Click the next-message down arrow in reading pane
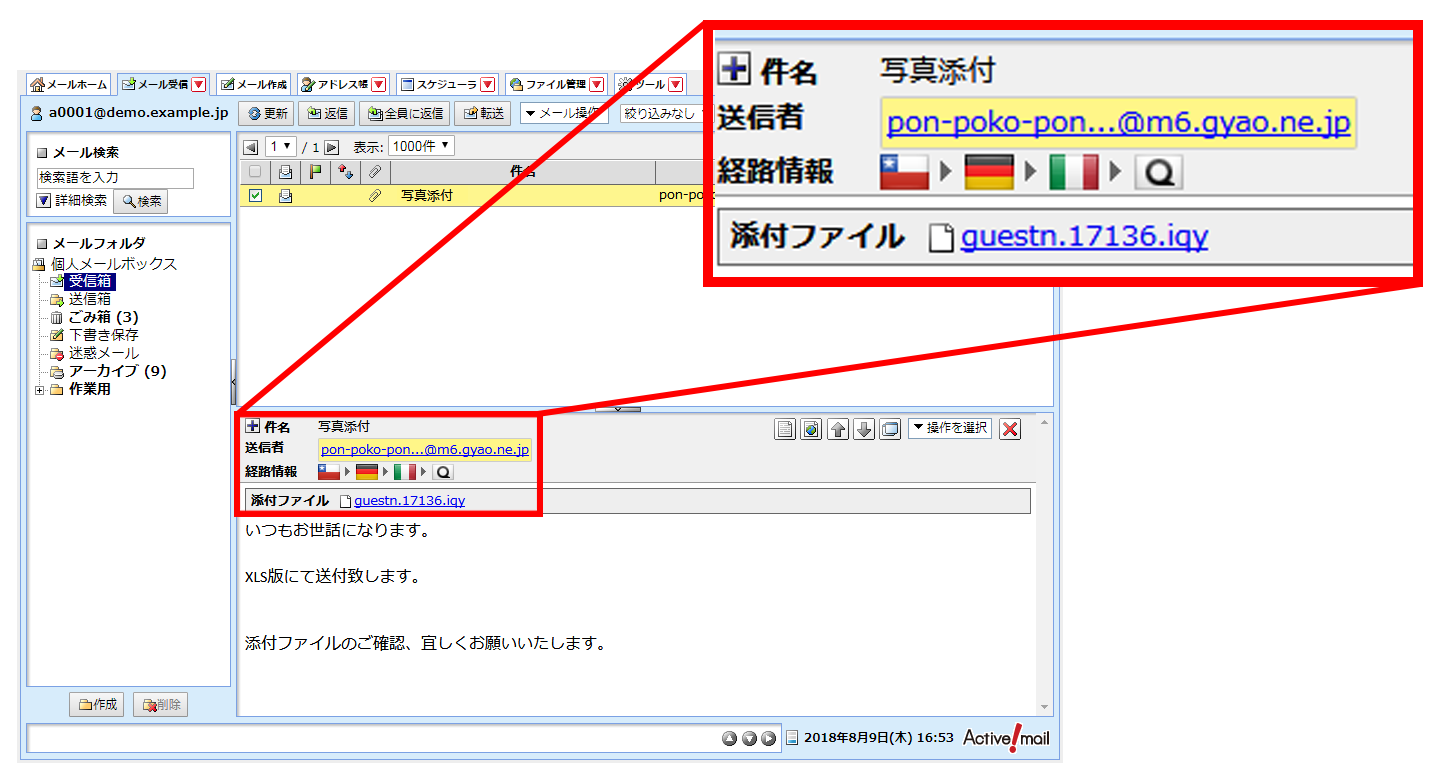Image resolution: width=1446 pixels, height=781 pixels. (x=863, y=429)
